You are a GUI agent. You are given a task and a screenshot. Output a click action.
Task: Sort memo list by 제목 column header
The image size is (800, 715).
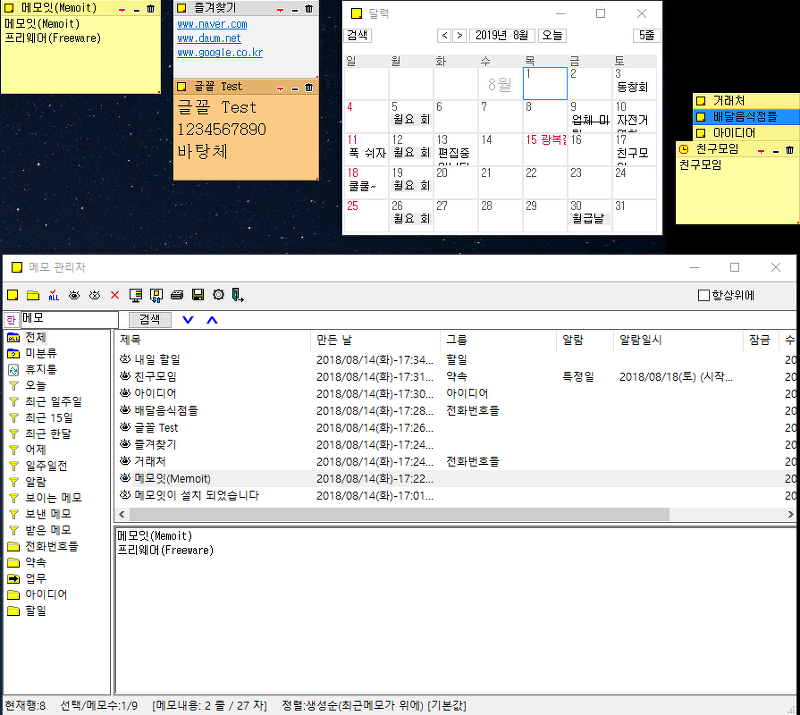coord(212,340)
